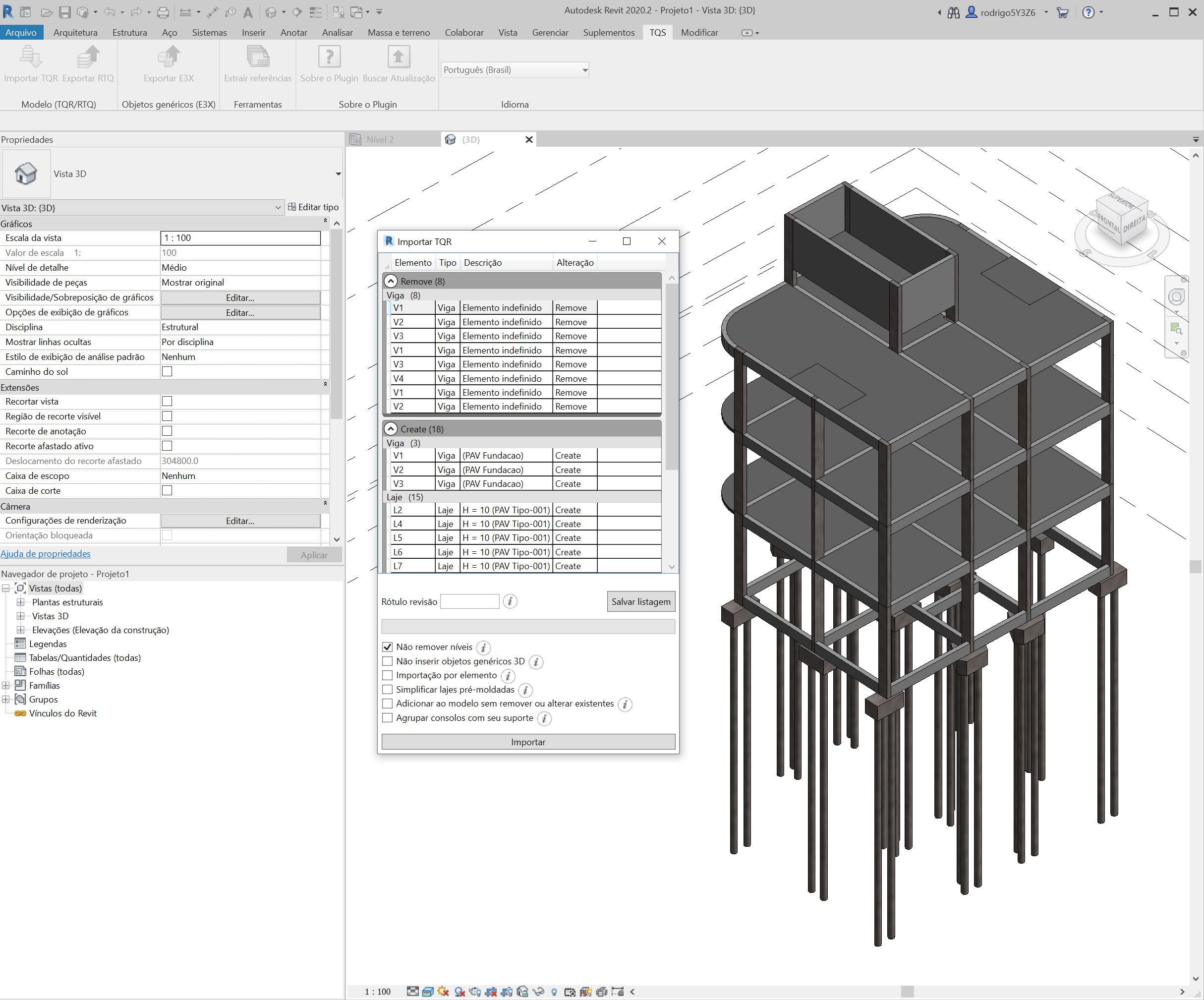Open the Estrutura ribbon tab
The height and width of the screenshot is (1000, 1204).
[129, 33]
